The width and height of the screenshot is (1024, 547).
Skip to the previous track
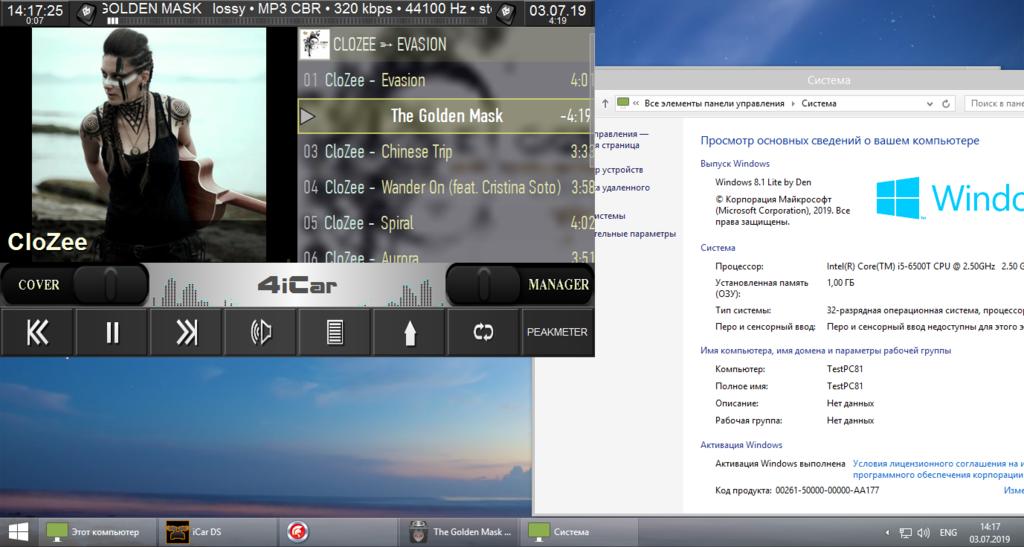click(37, 332)
